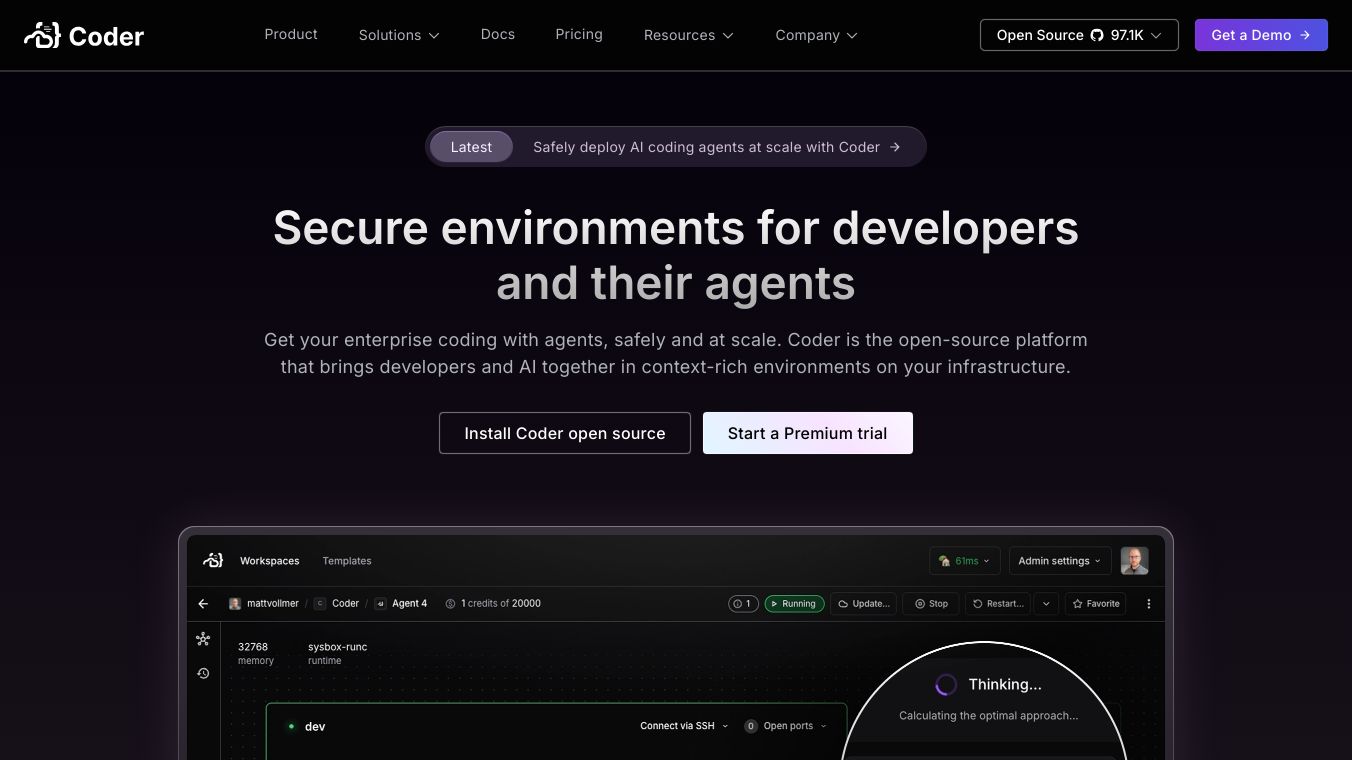Click the Coder logo in the header
Viewport: 1352px width, 760px height.
84,36
